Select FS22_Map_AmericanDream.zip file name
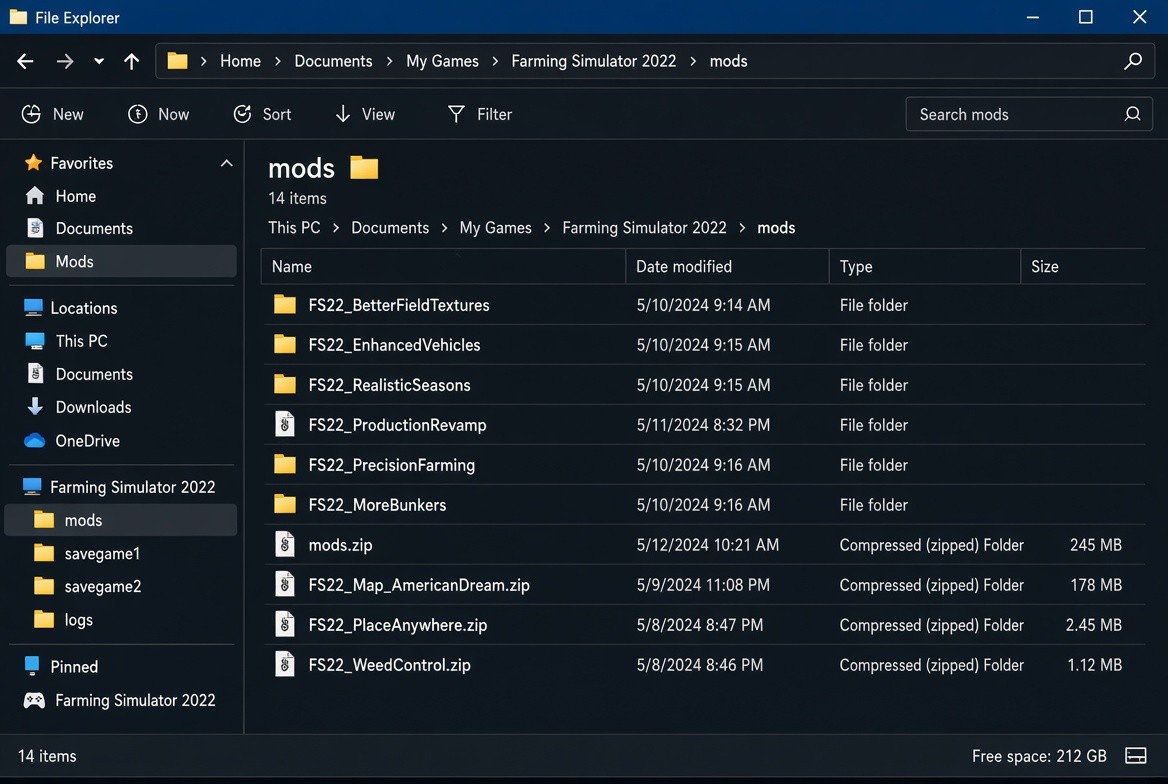The height and width of the screenshot is (784, 1168). point(419,585)
